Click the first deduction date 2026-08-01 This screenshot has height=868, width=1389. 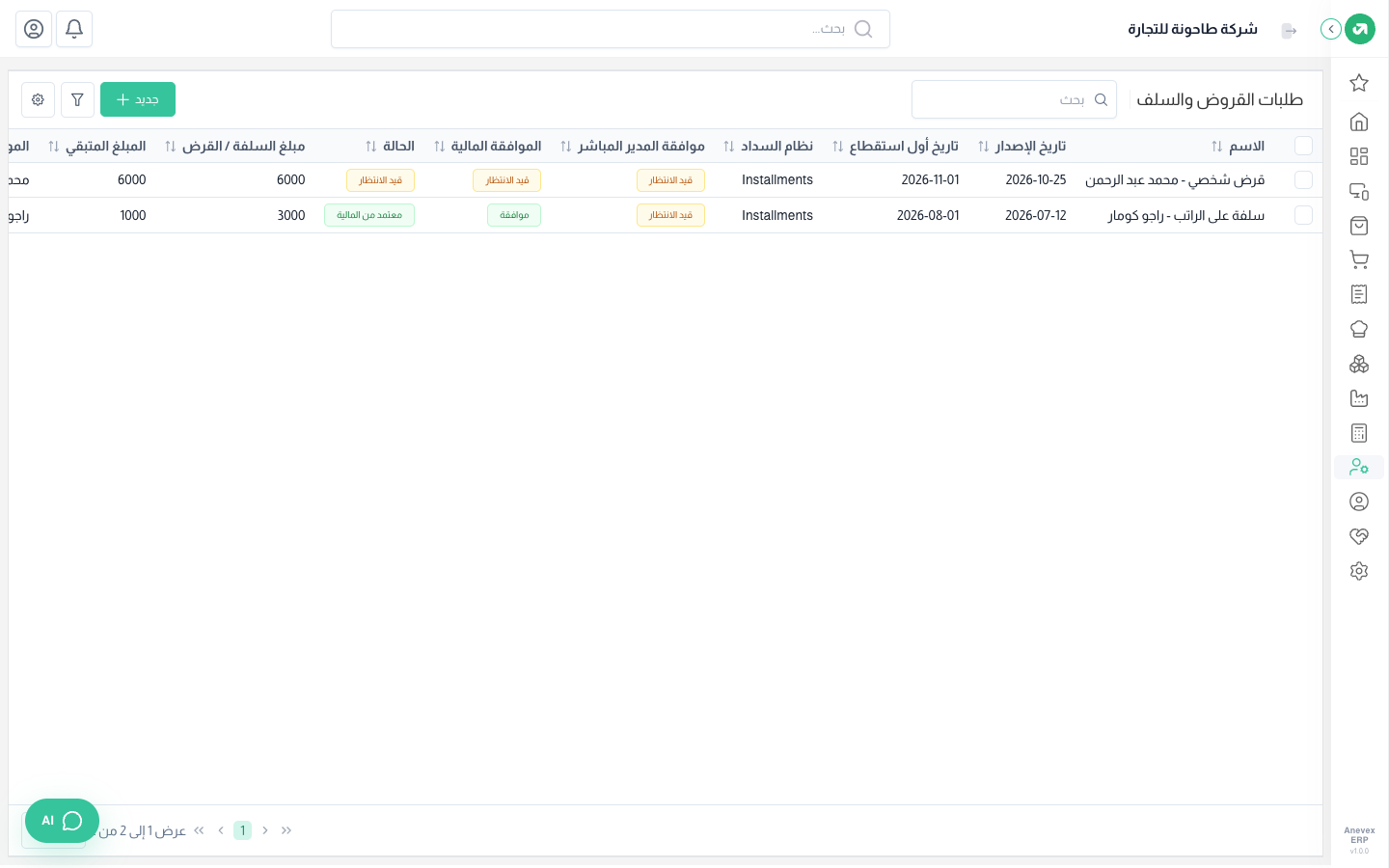point(928,216)
